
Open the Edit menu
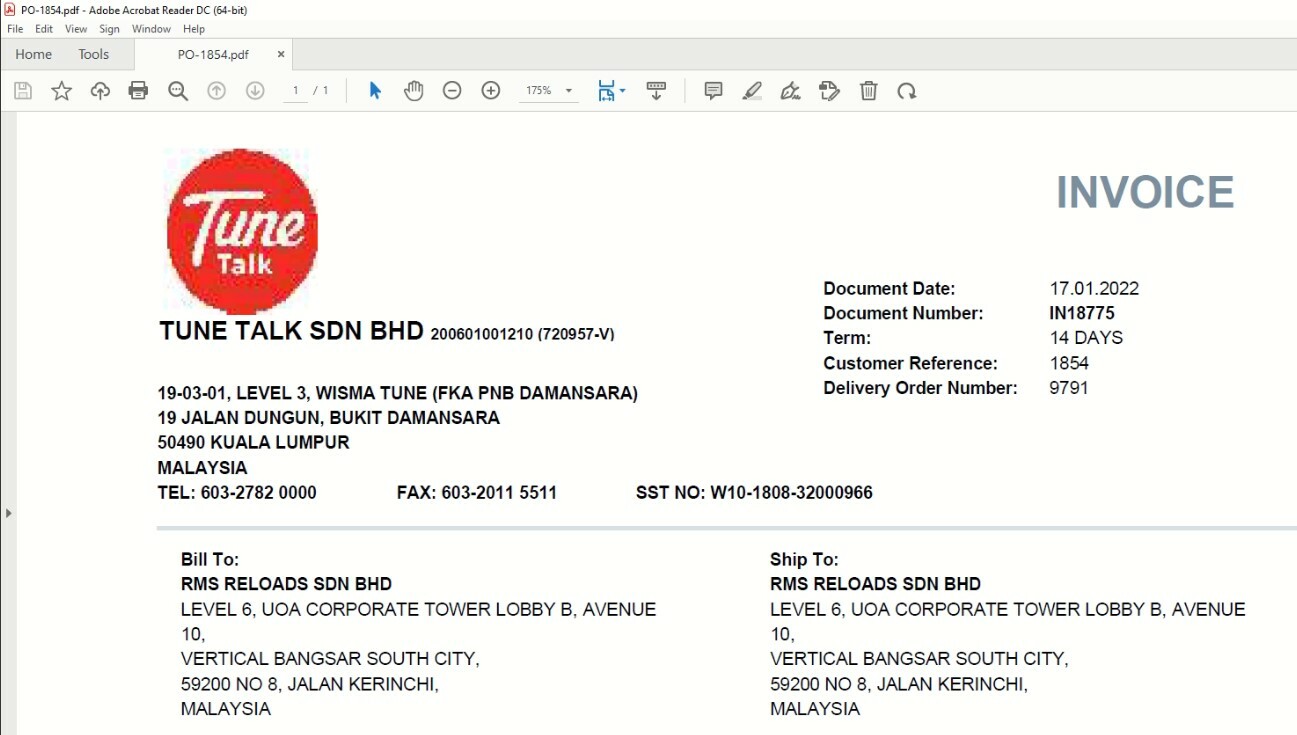[44, 29]
